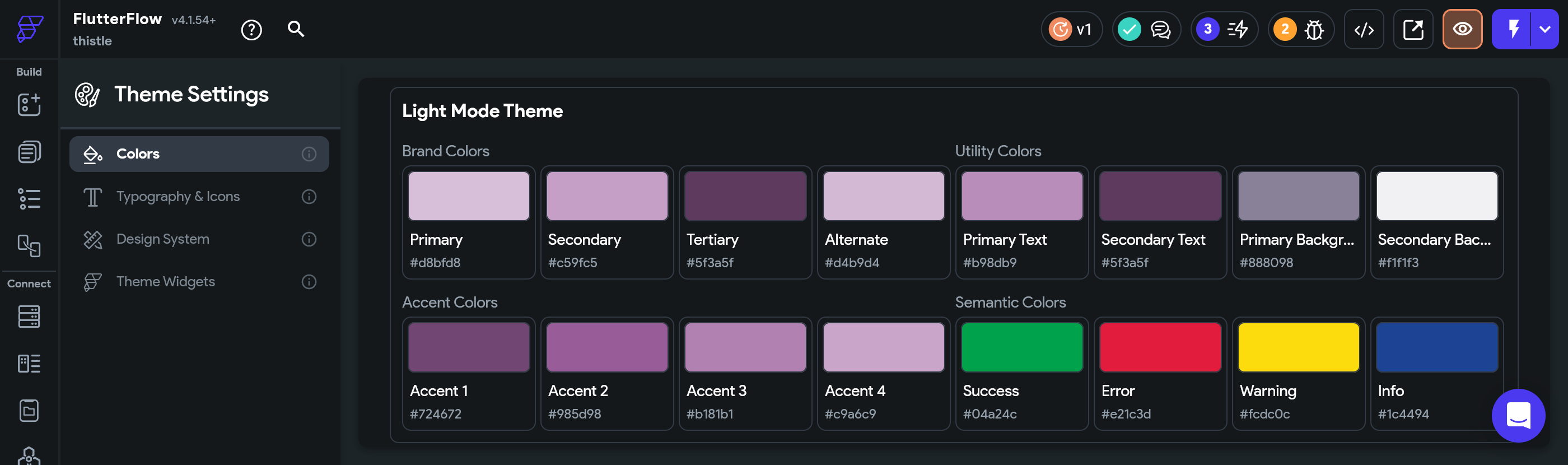Viewport: 1568px width, 465px height.
Task: Click the search magnifier icon
Action: click(x=296, y=29)
